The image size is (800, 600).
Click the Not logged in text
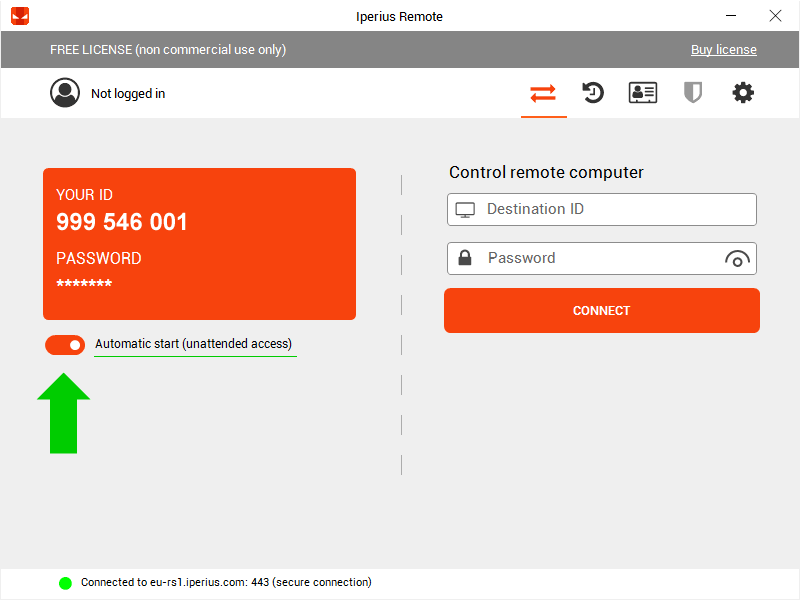pyautogui.click(x=128, y=94)
